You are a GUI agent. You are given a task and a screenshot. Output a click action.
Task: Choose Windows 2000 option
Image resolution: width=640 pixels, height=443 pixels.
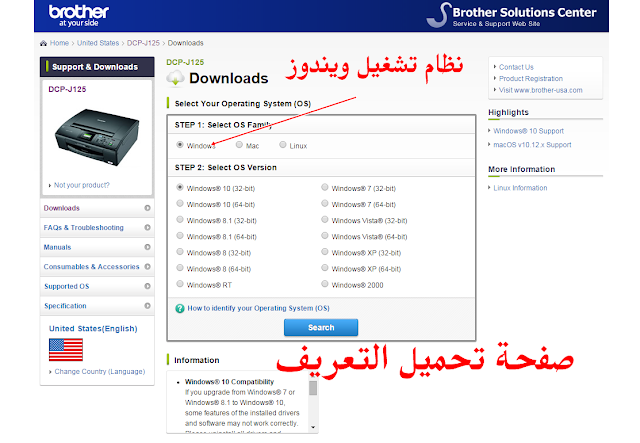click(x=324, y=284)
